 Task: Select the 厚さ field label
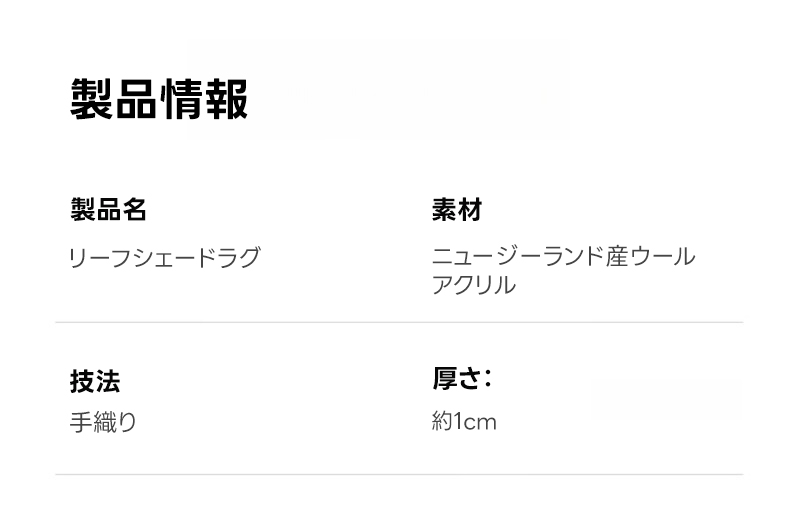pos(456,380)
